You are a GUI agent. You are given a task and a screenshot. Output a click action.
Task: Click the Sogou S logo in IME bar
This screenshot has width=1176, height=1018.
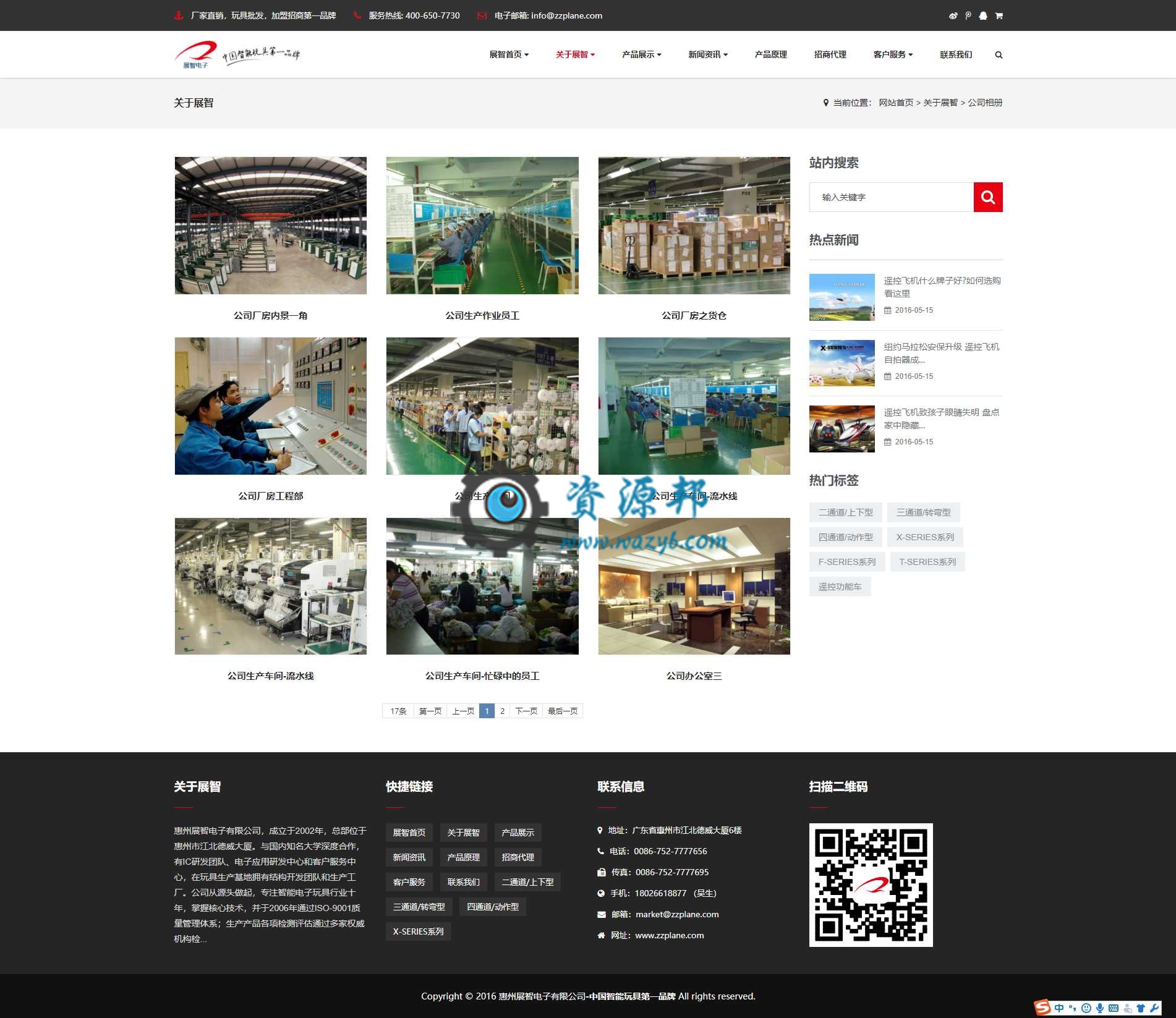pyautogui.click(x=1043, y=1007)
